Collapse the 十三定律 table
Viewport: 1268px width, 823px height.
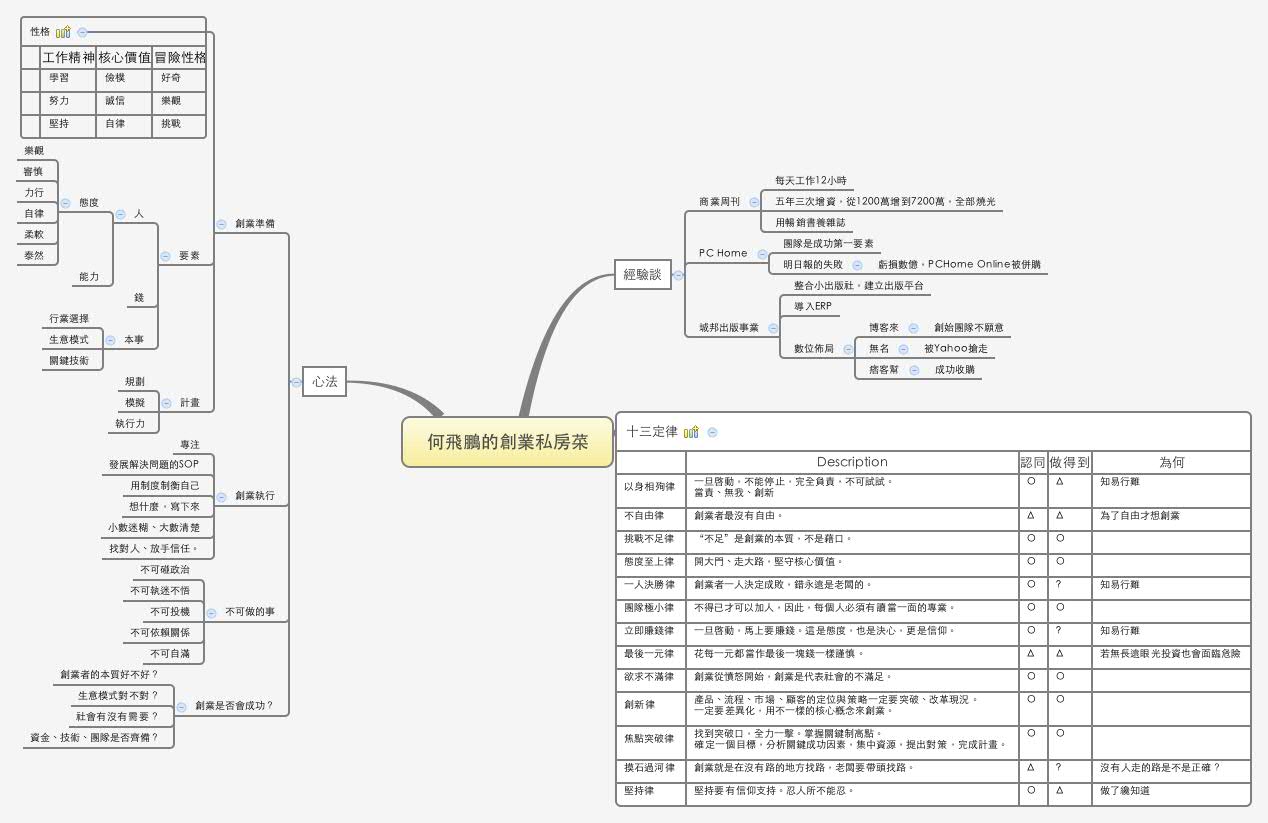(x=713, y=432)
